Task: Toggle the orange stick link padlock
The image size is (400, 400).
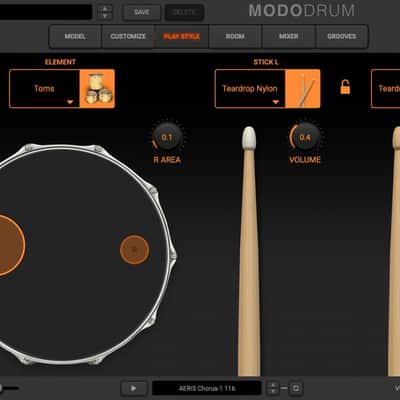Action: (345, 87)
